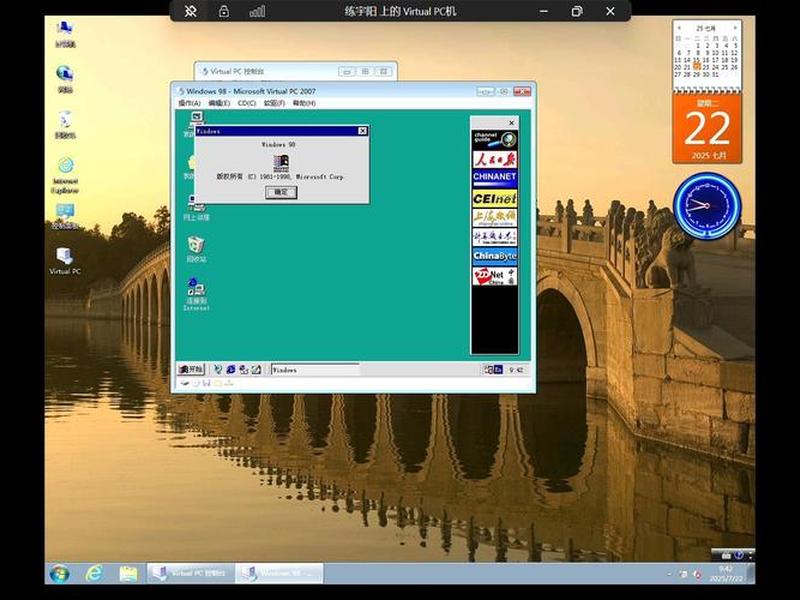Click the host taskbar clock and date
Viewport: 800px width, 600px height.
[x=726, y=573]
